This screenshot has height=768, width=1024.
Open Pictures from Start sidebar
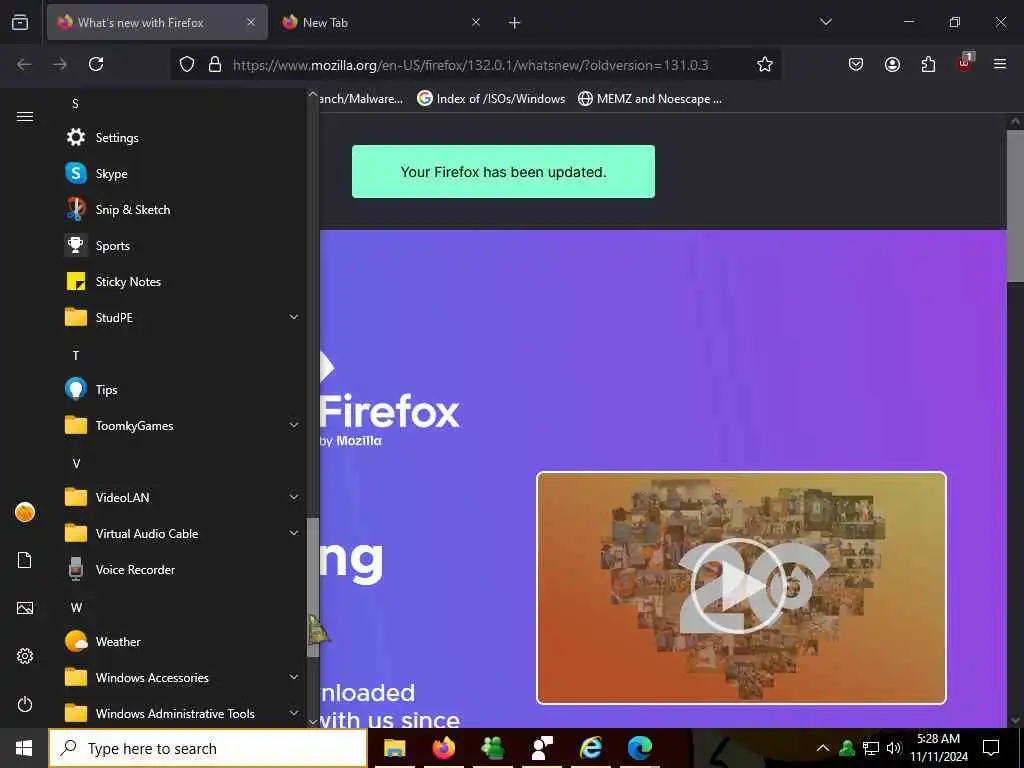pos(25,608)
